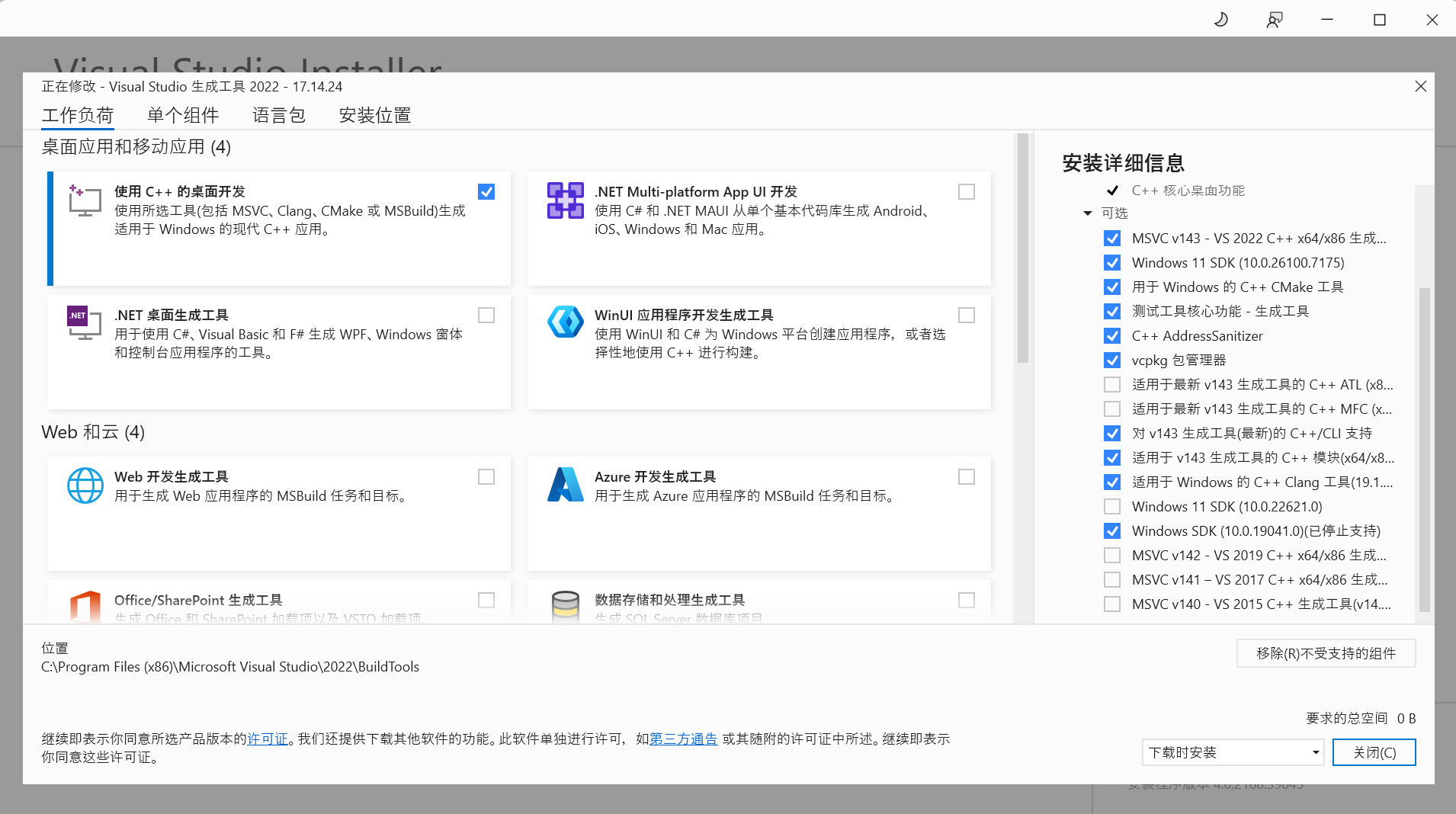
Task: Check the 数据存储和处理生成工具 checkbox
Action: [967, 601]
